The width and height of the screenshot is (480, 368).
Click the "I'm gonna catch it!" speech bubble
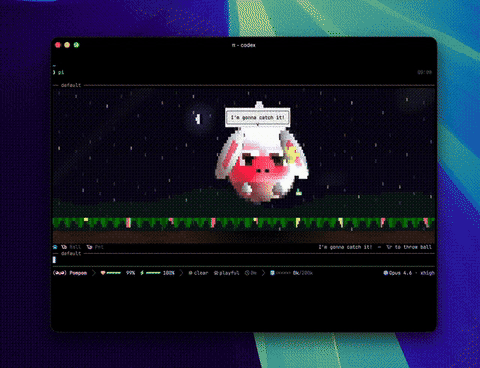[257, 117]
